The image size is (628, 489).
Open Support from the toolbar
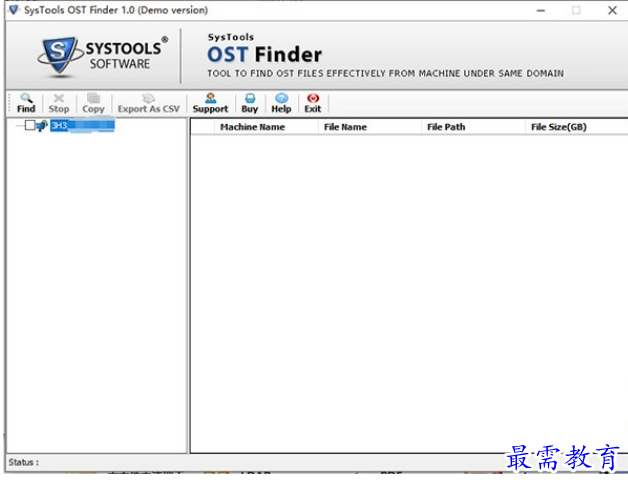click(210, 103)
